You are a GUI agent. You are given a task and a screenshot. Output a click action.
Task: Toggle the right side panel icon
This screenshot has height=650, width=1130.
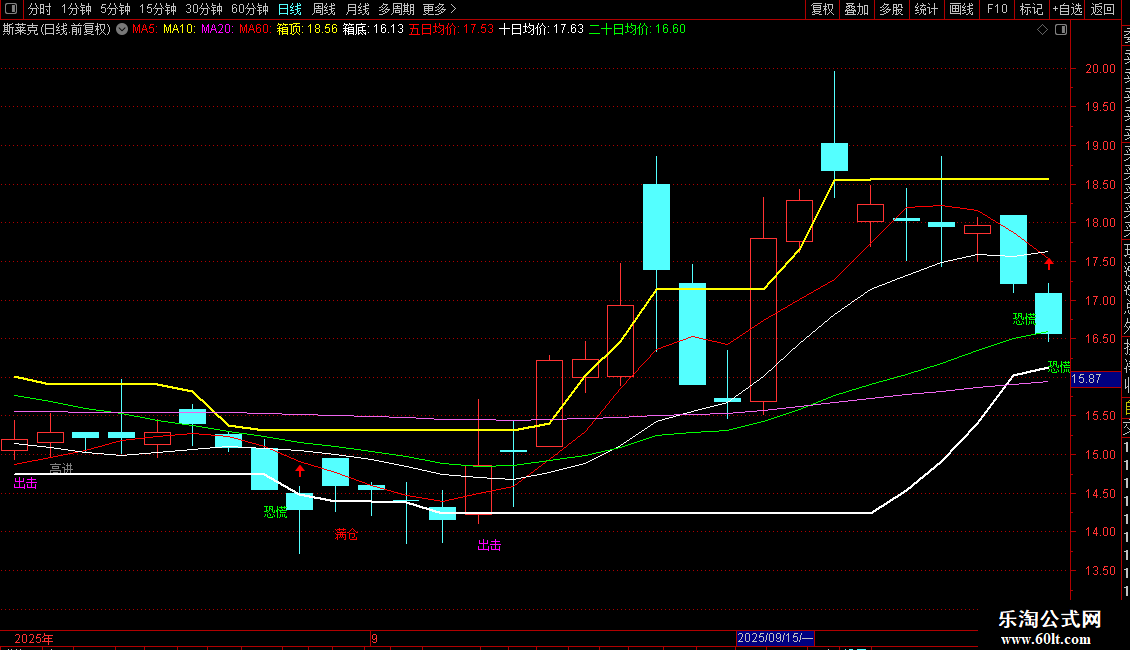click(1061, 29)
